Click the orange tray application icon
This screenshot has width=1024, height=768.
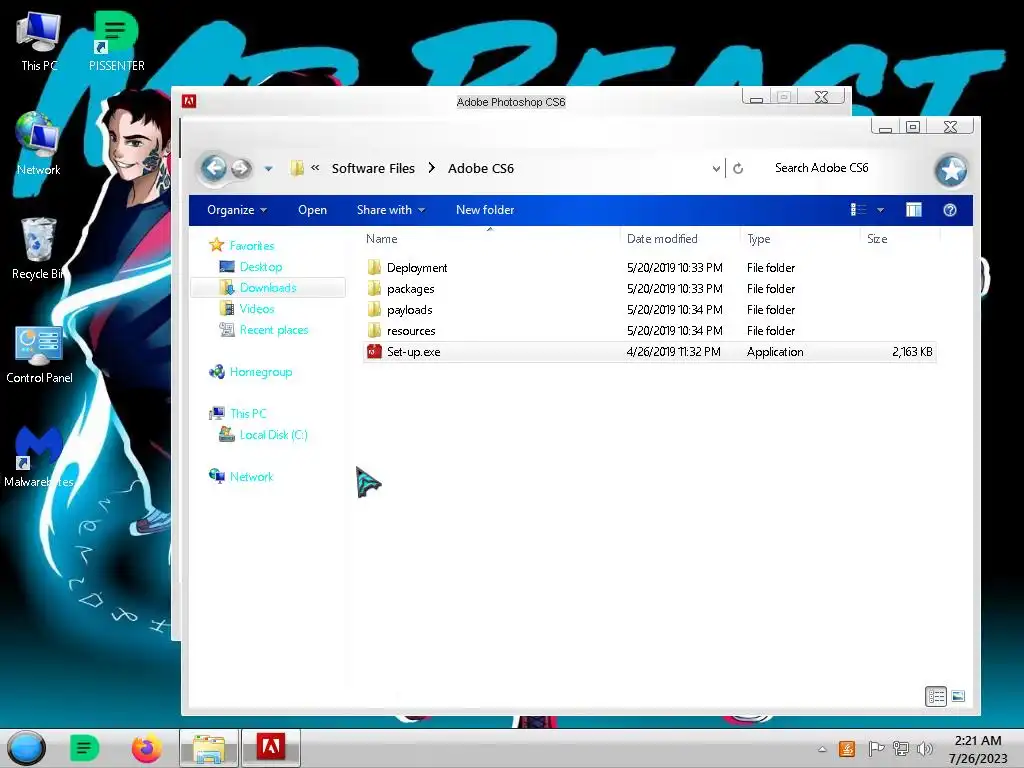[846, 749]
